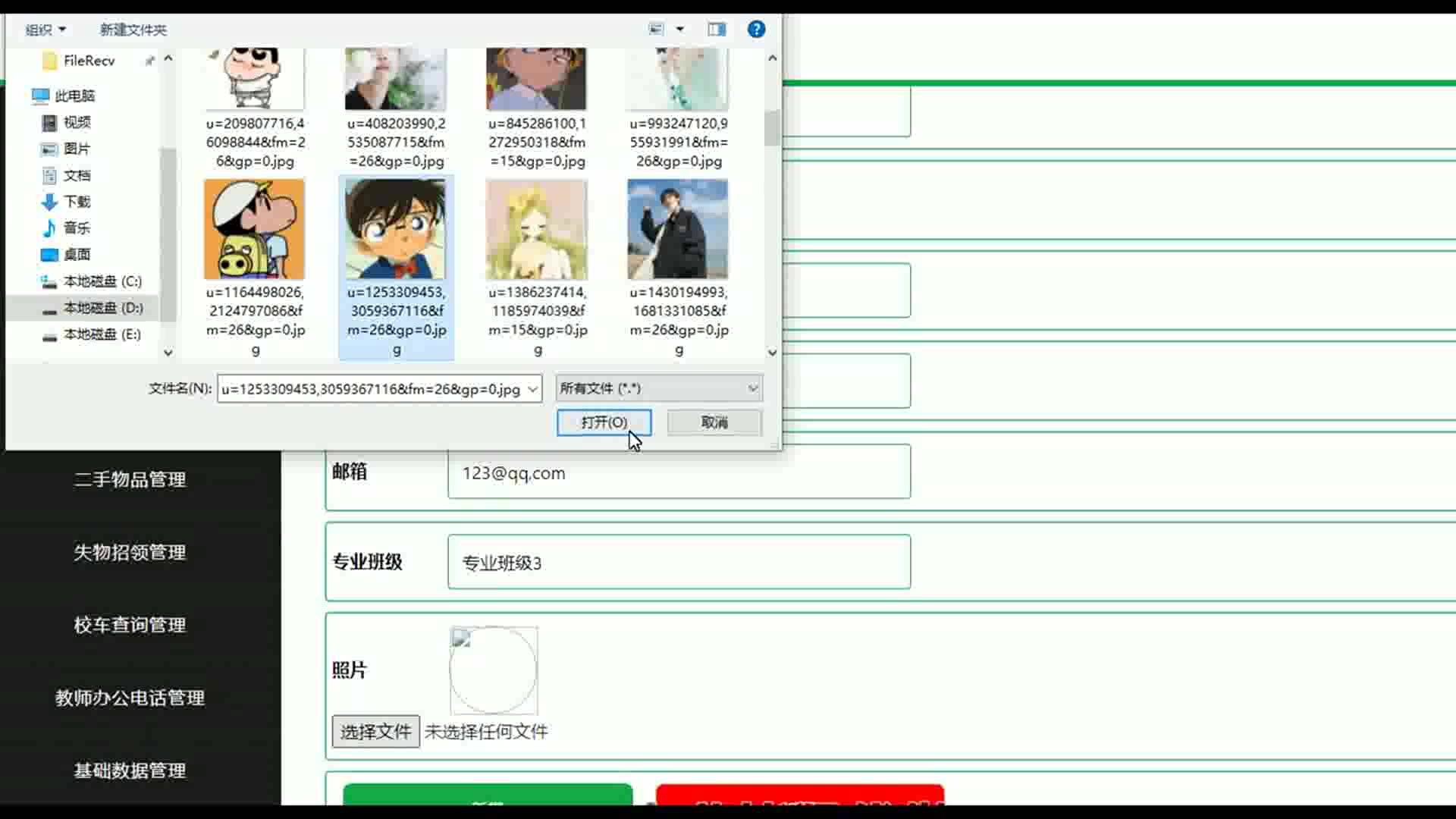Toggle the preview pane icon
Screen dimensions: 1456x819
(x=717, y=30)
